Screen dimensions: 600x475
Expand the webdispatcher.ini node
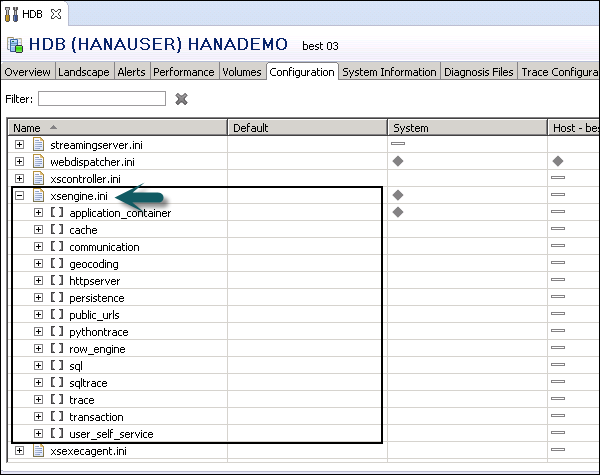[x=19, y=161]
